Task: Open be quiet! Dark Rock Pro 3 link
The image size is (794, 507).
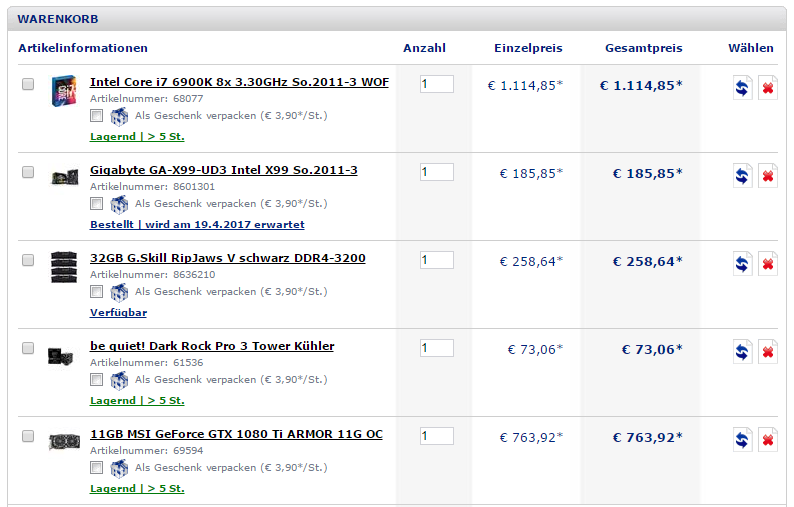Action: (x=212, y=346)
